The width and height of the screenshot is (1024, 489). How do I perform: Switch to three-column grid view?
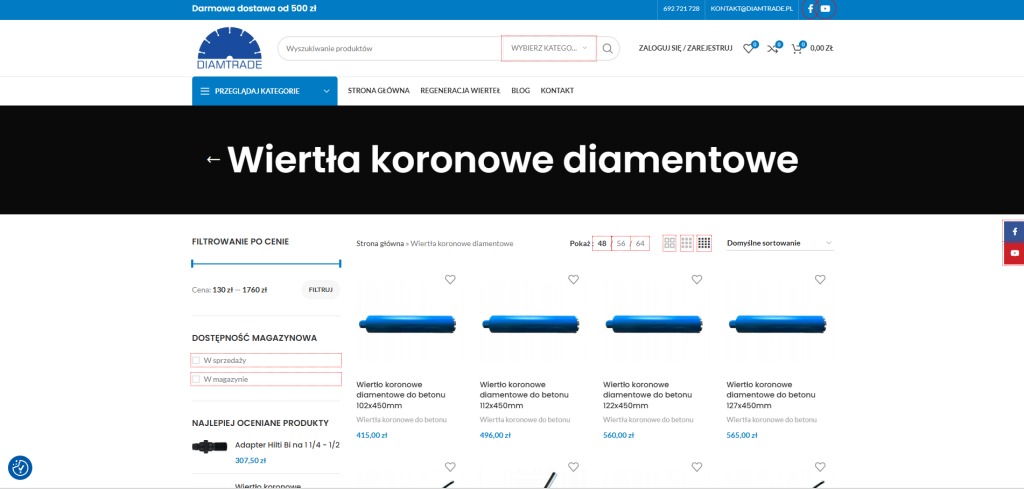click(x=686, y=244)
